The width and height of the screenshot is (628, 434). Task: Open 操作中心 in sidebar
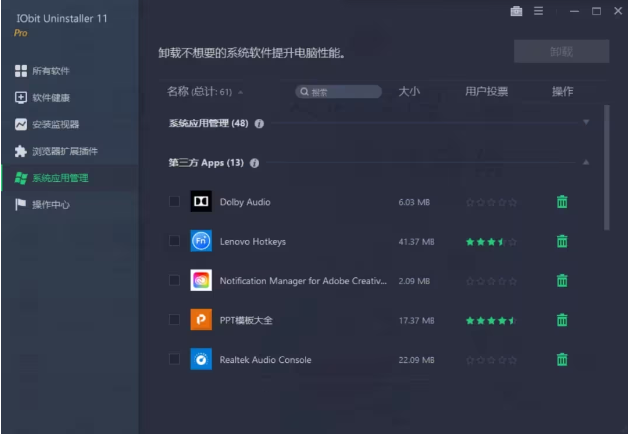coord(70,205)
